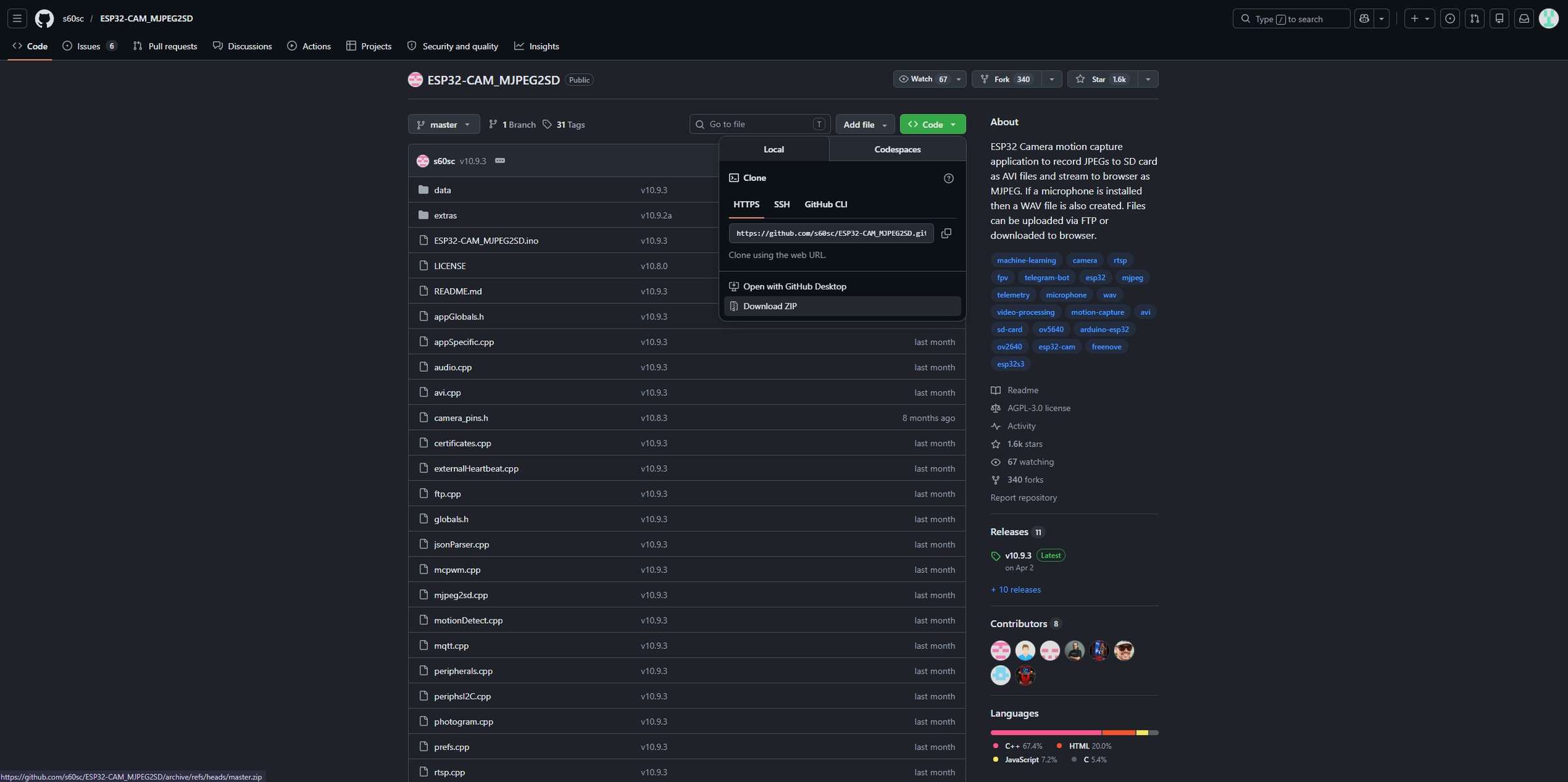Go to GitHub homepage via Octocat logo
1568x782 pixels.
pyautogui.click(x=44, y=18)
